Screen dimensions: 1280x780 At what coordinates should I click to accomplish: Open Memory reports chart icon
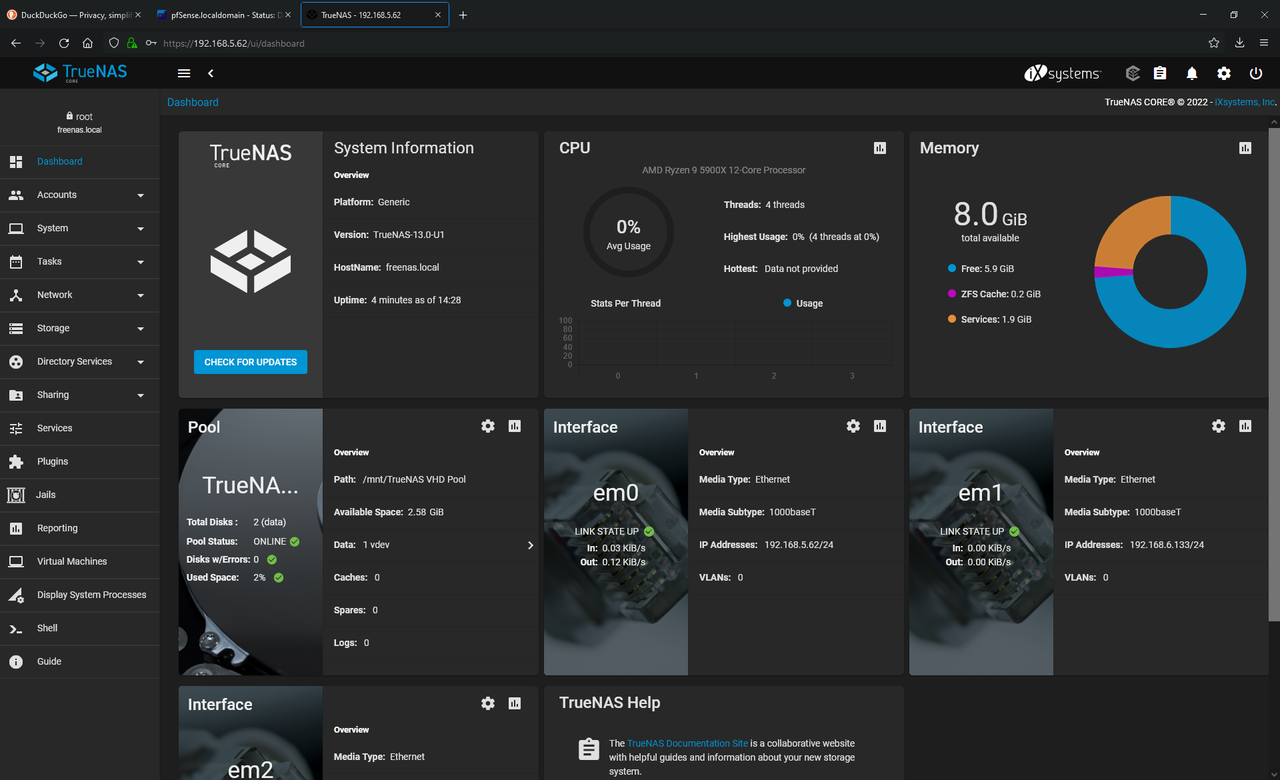[x=1245, y=148]
